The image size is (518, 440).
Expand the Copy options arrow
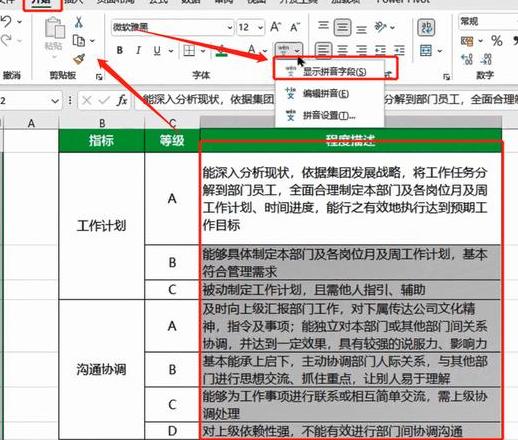point(92,41)
